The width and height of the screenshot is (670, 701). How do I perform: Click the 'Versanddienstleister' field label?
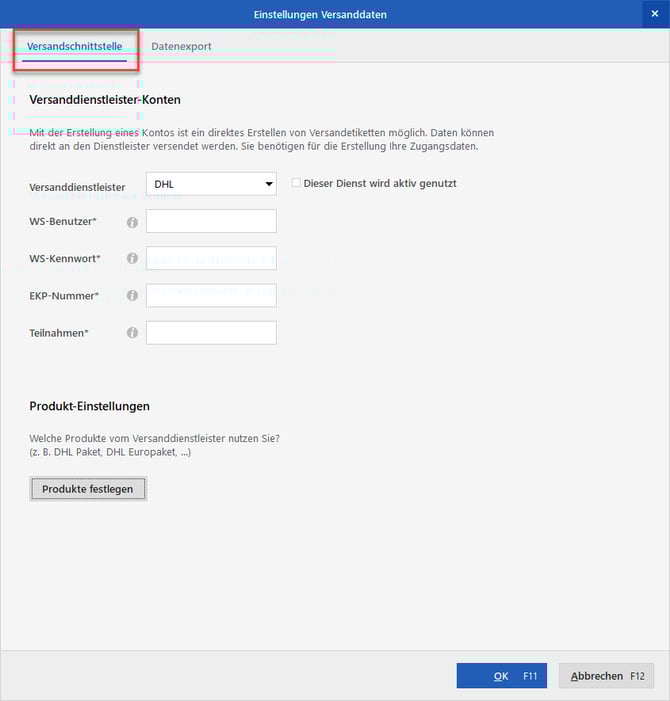click(x=78, y=186)
